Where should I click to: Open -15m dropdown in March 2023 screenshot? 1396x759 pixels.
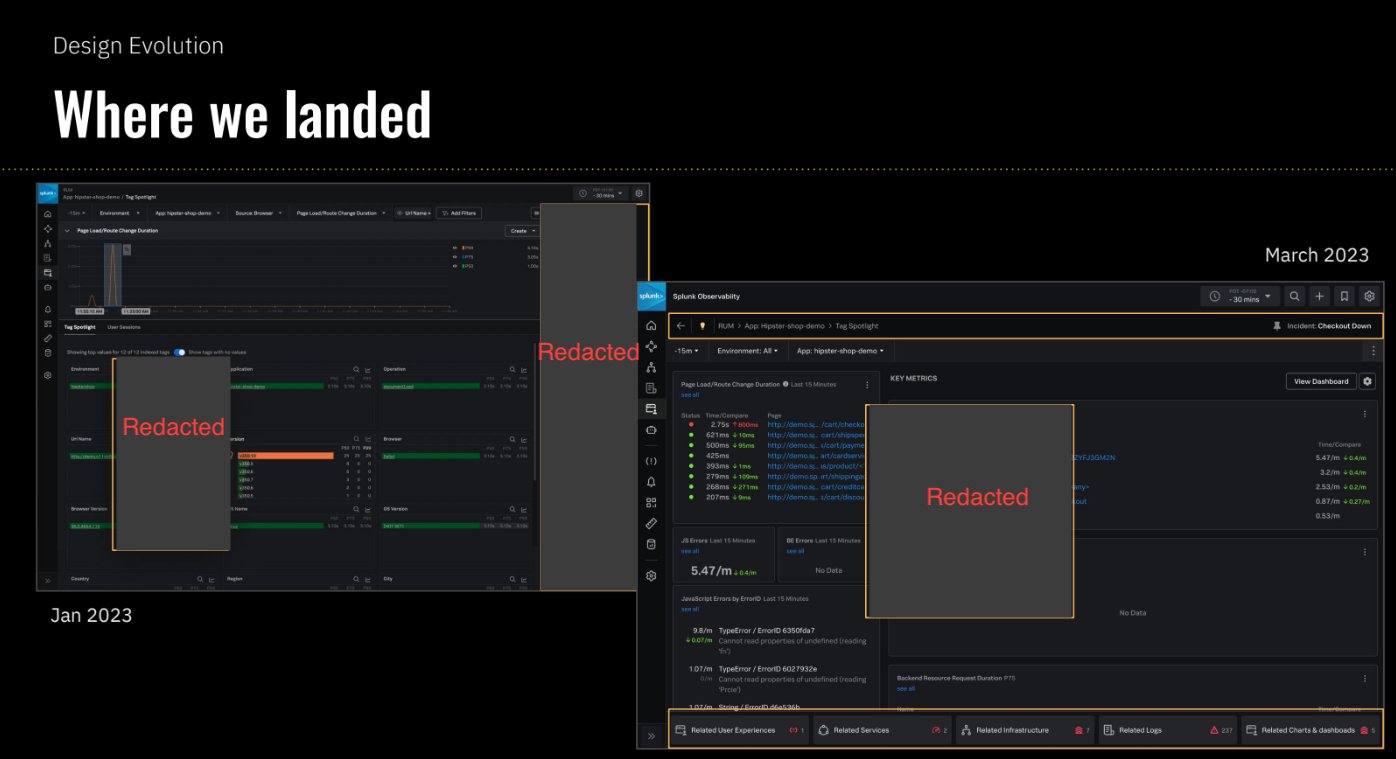[686, 351]
